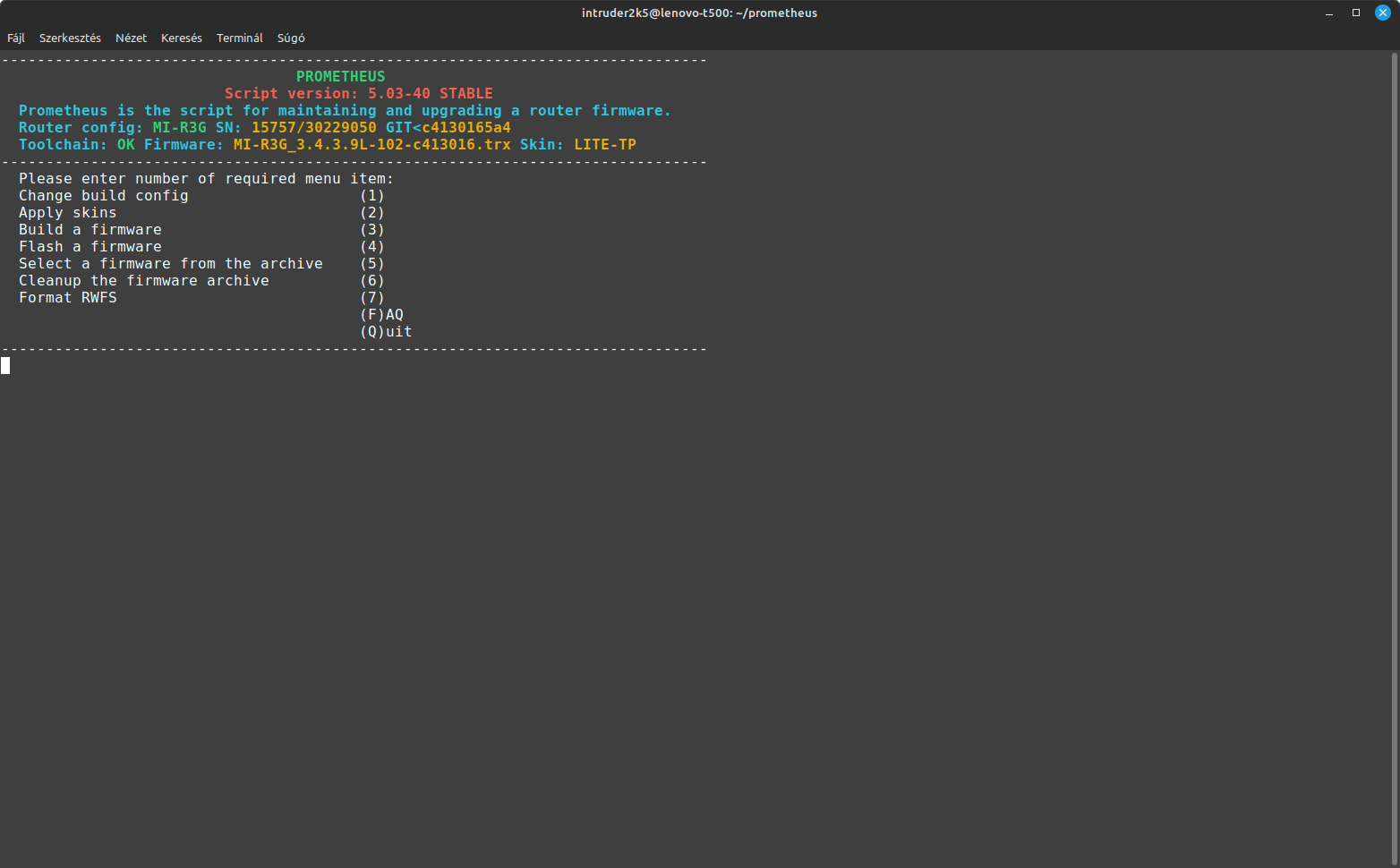
Task: Click the skin value 'LITE-TP'
Action: [x=605, y=145]
